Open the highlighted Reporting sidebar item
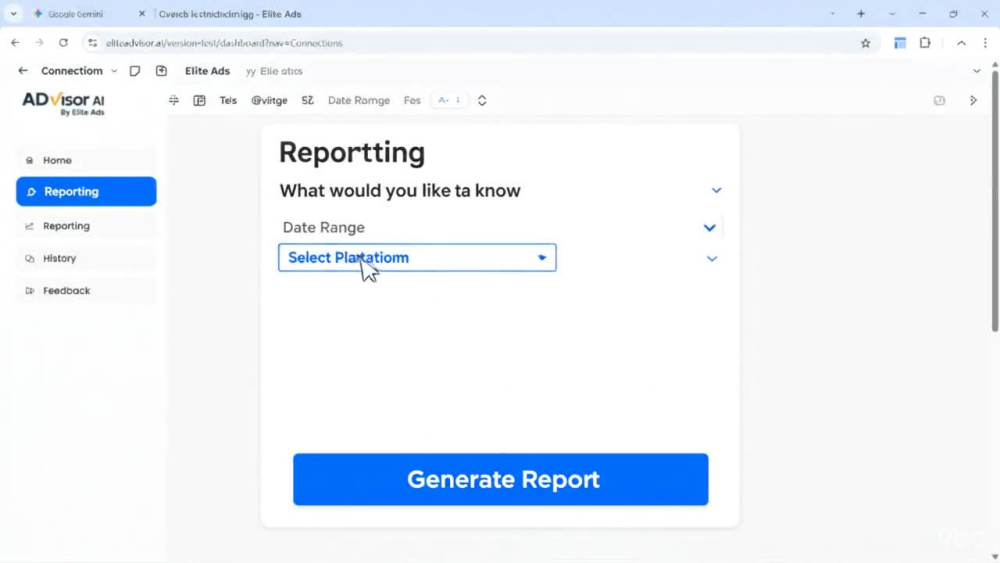Screen dimensions: 1000x563 point(86,191)
